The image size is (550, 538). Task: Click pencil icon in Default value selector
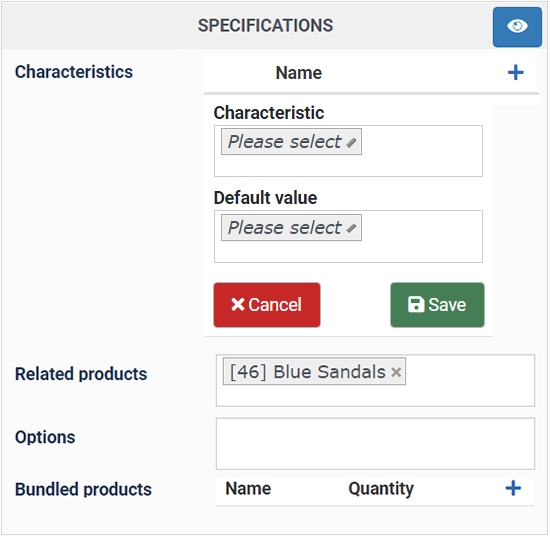point(351,229)
